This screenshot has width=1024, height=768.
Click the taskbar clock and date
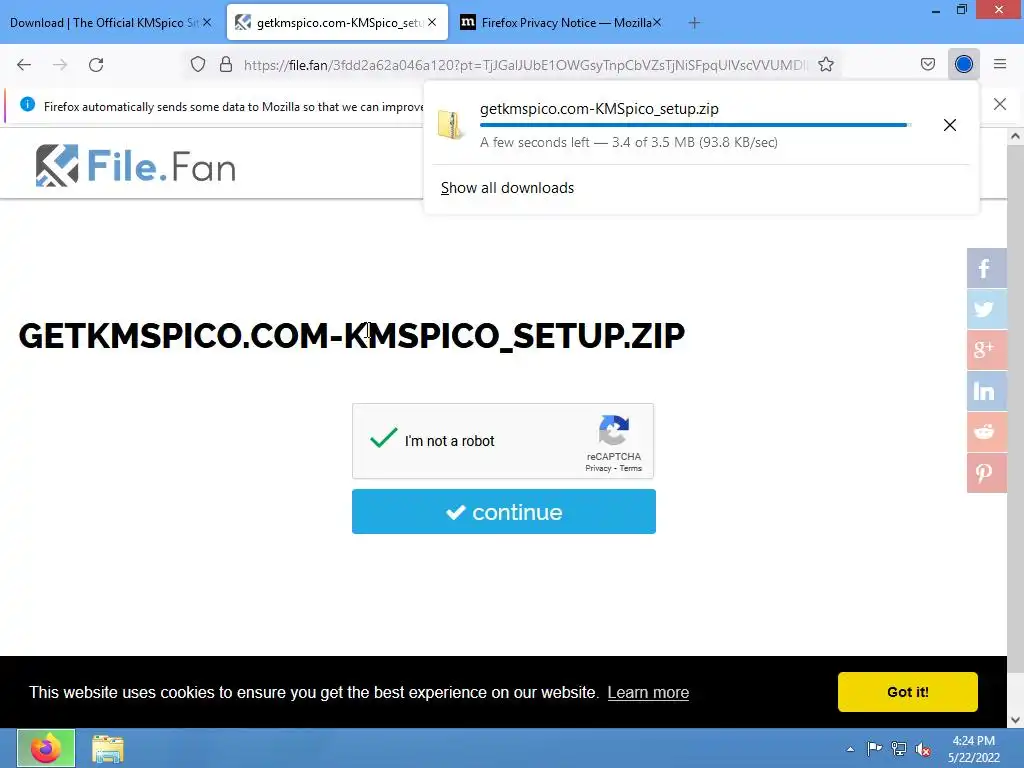coord(974,749)
